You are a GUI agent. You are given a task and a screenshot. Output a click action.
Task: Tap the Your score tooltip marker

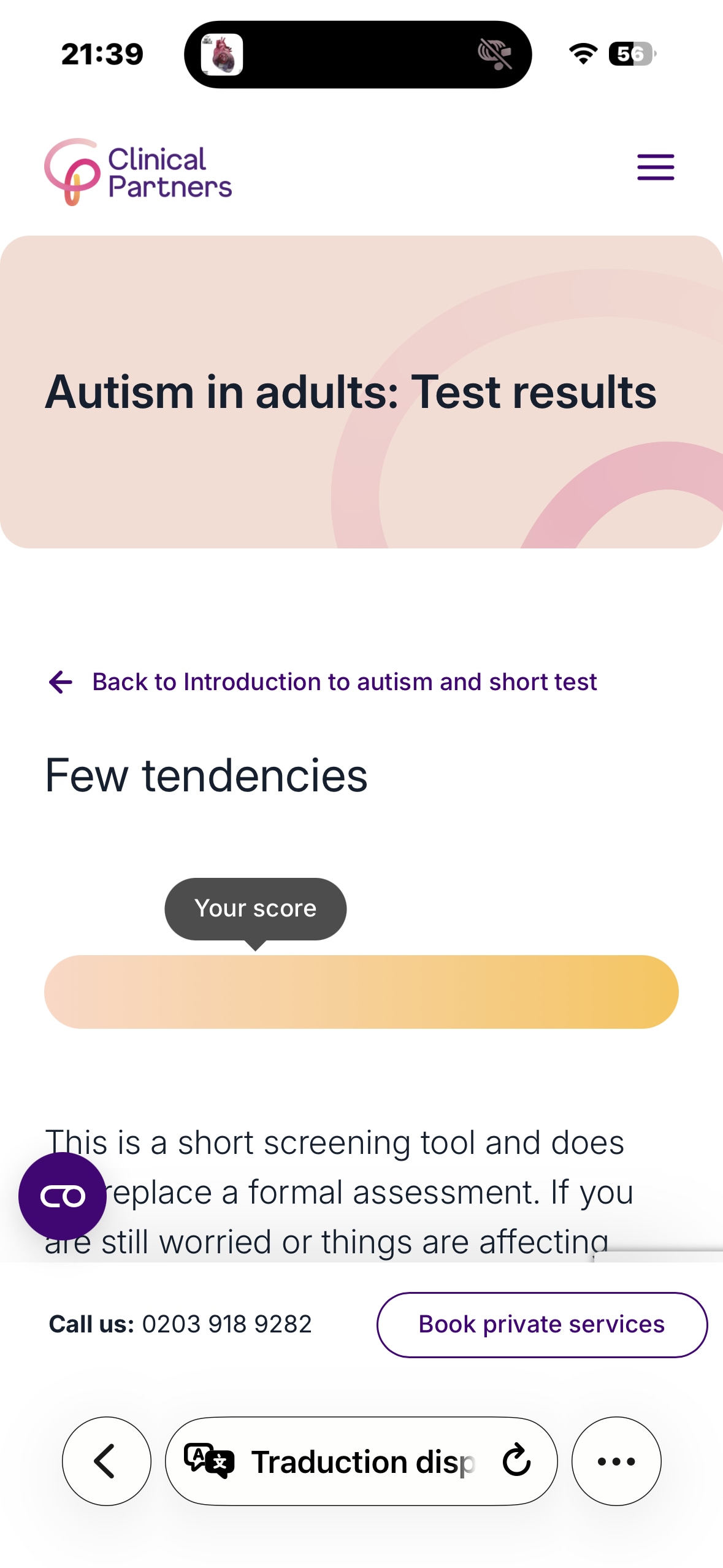point(255,909)
